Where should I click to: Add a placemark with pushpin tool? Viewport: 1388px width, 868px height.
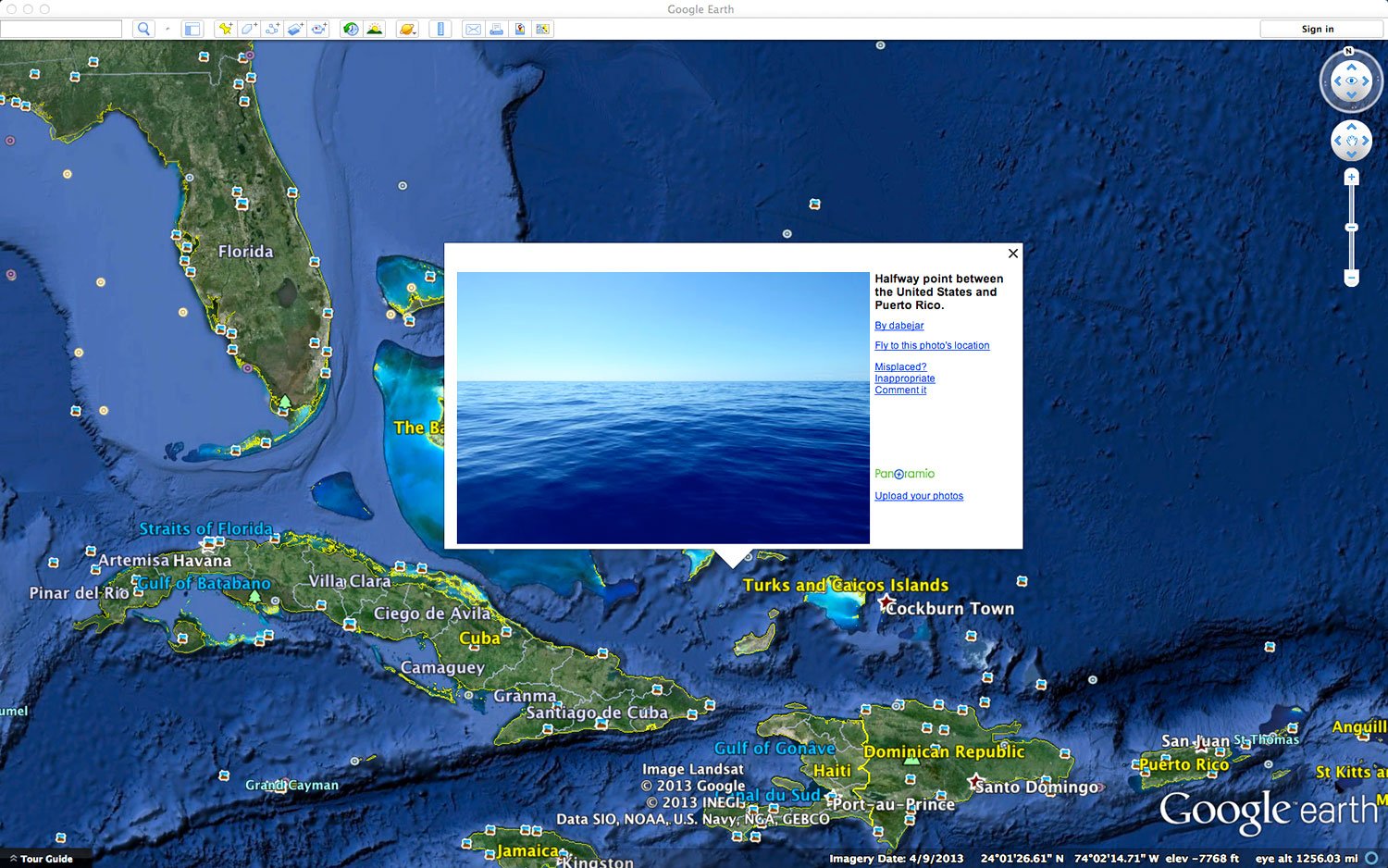click(225, 29)
